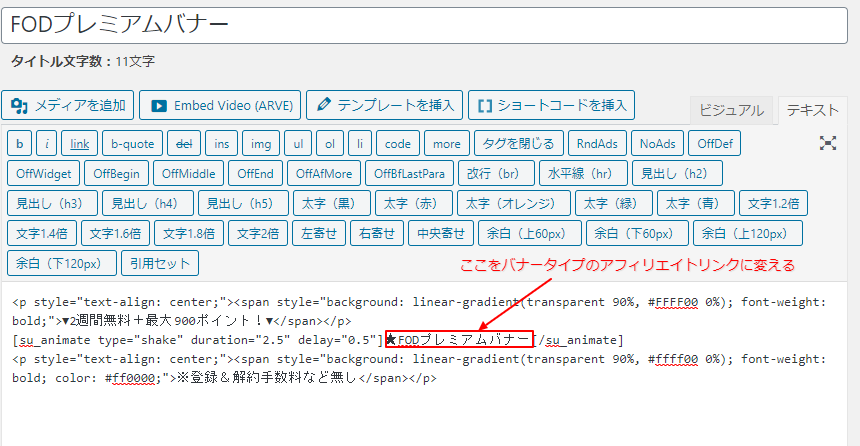Insert heading 見出し (h3)

(x=53, y=204)
